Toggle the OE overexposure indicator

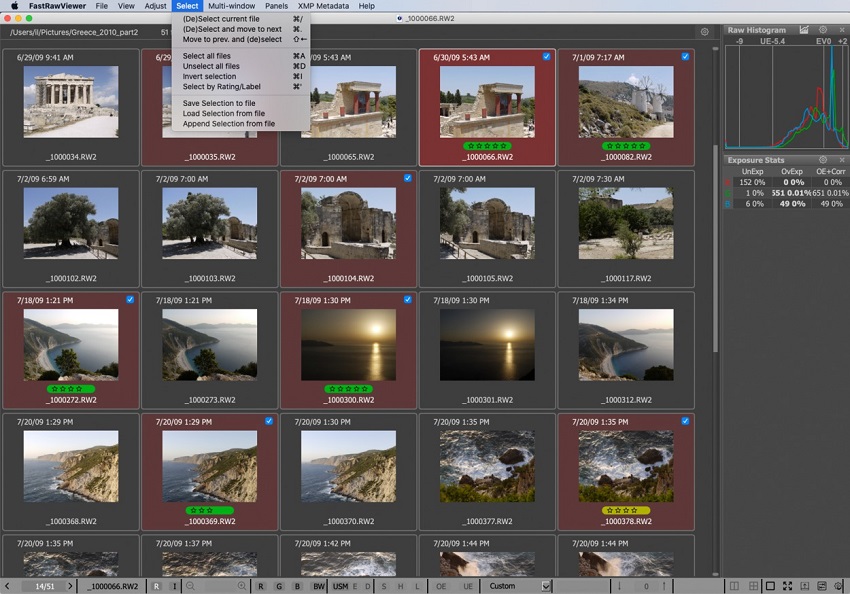(440, 585)
